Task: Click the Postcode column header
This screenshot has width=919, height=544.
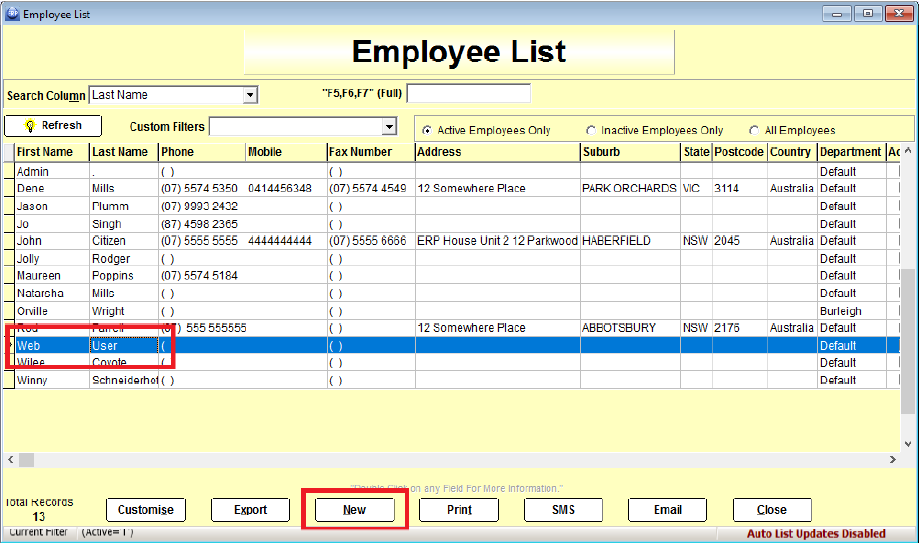Action: pyautogui.click(x=739, y=152)
